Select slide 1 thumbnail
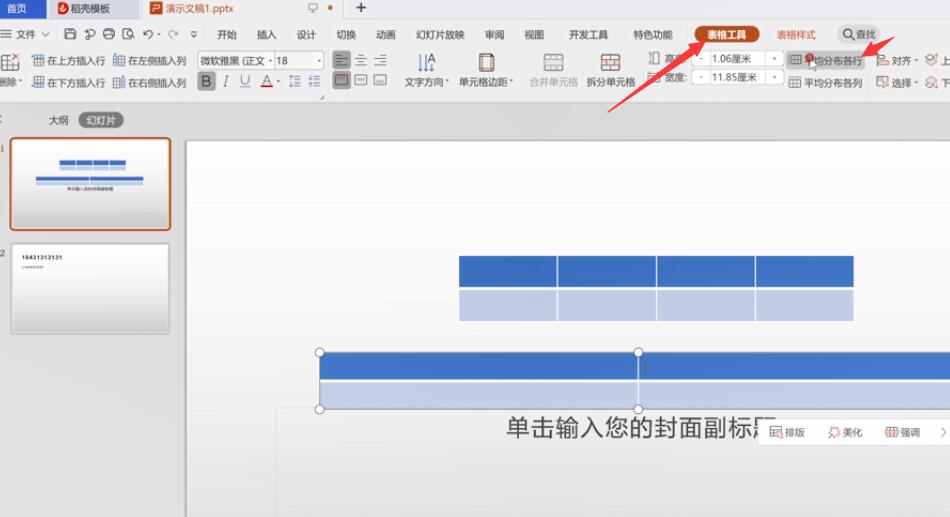 pyautogui.click(x=90, y=184)
